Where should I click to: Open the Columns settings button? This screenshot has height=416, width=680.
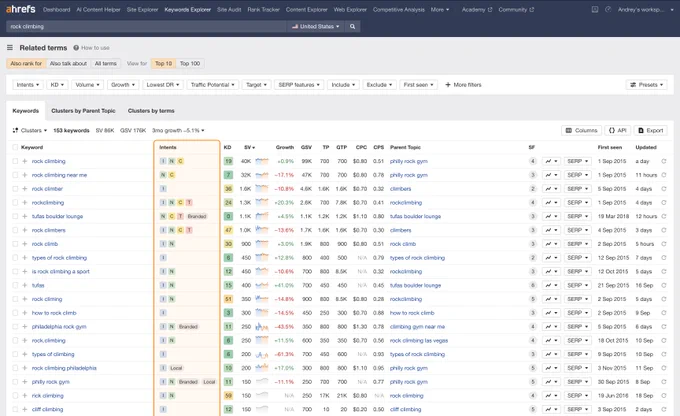[582, 130]
